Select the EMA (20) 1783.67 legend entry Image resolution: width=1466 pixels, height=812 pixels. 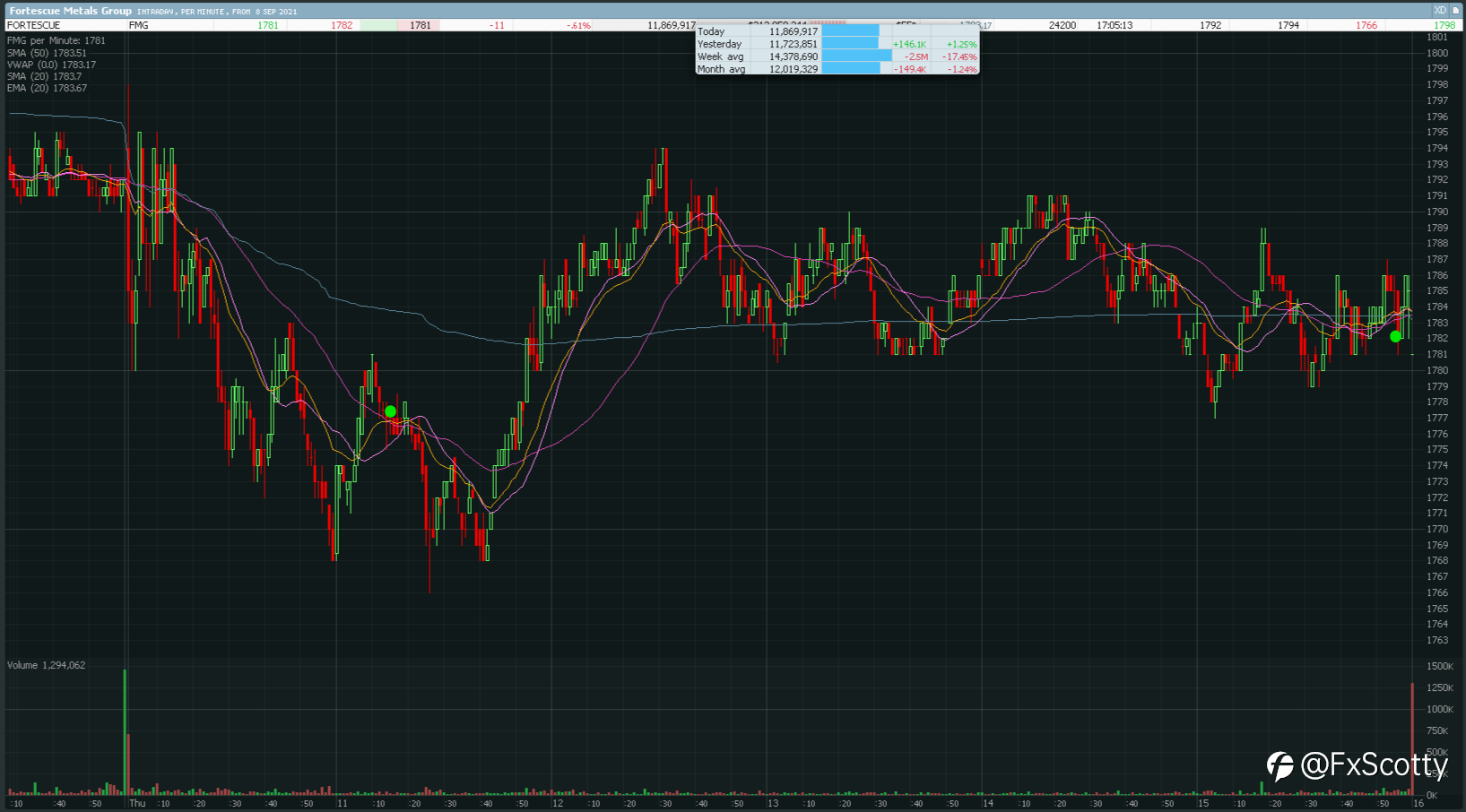click(x=47, y=88)
